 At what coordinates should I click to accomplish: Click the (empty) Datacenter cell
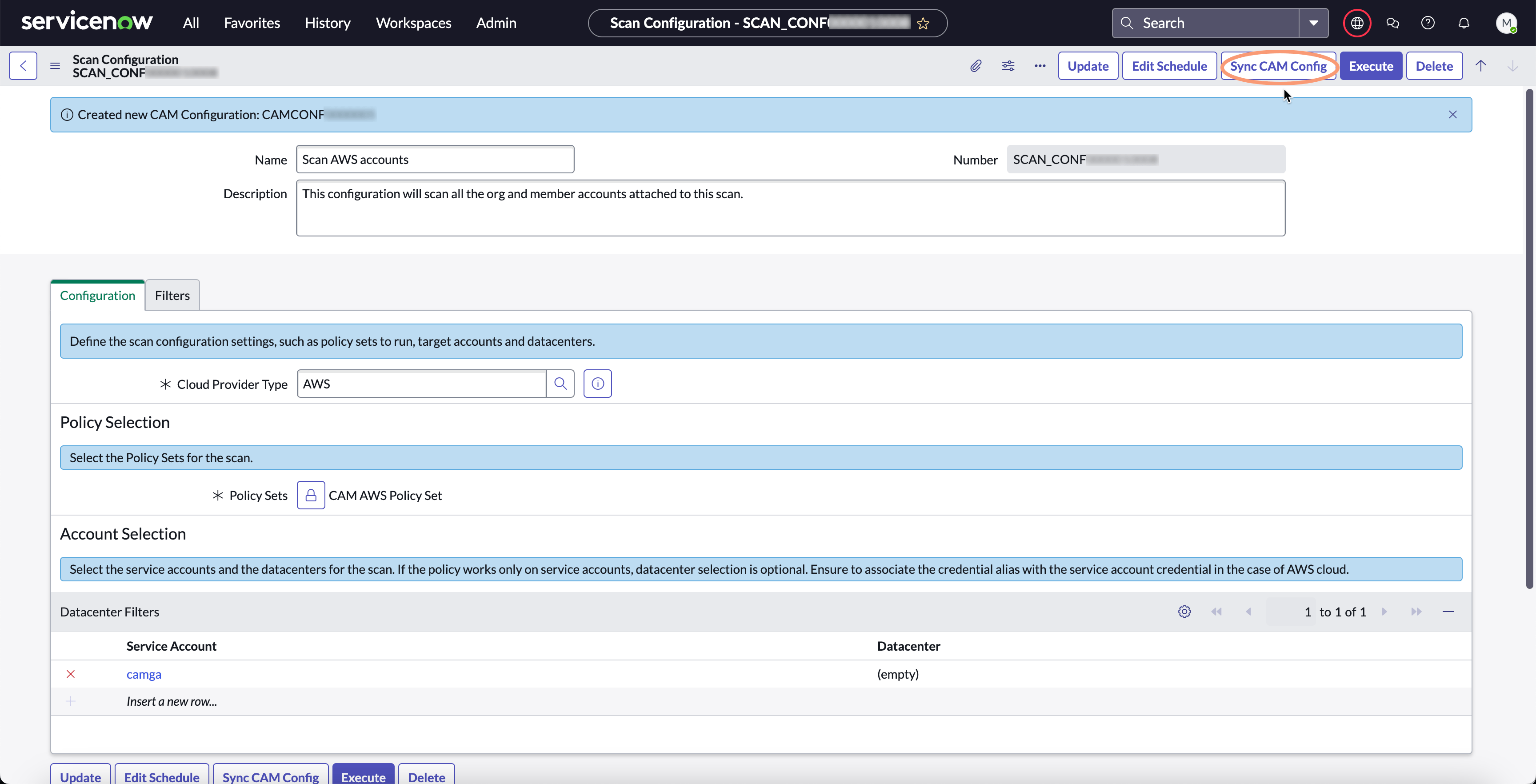click(897, 674)
